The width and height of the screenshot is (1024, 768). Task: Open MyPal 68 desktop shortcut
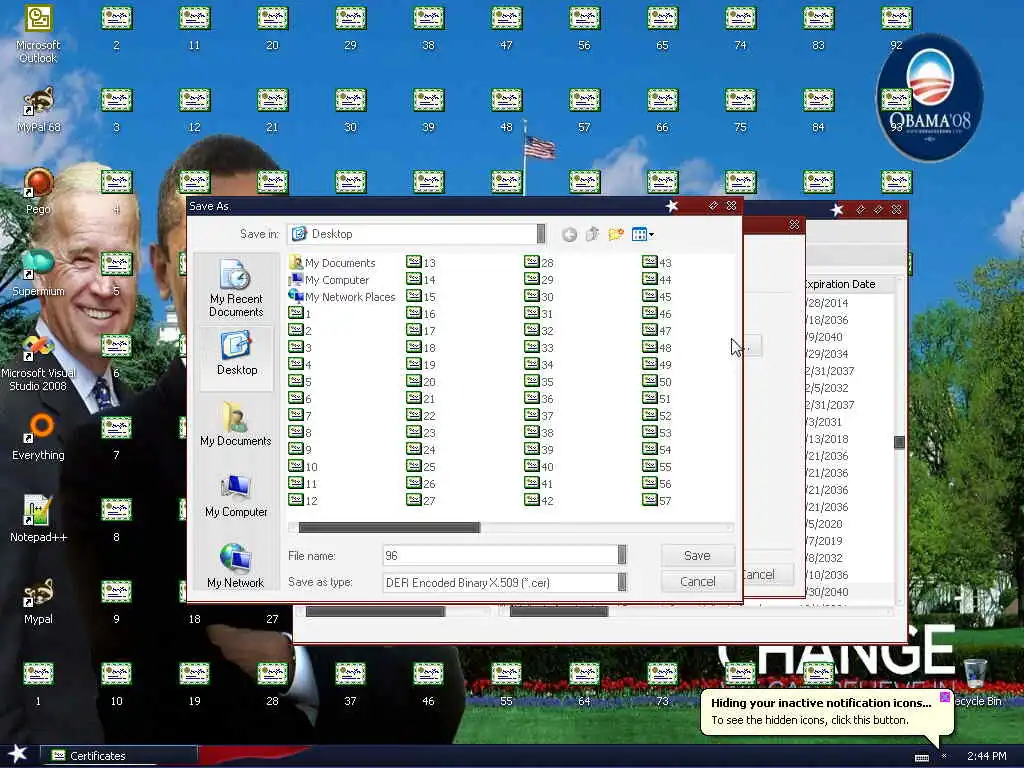38,110
